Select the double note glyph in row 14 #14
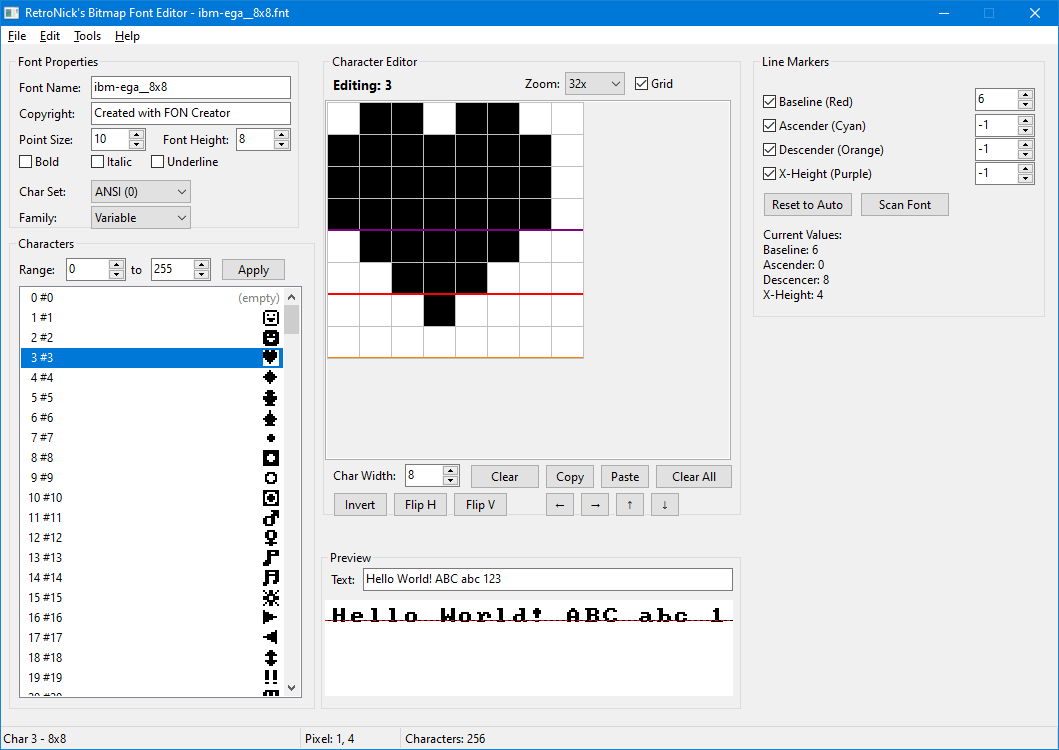1059x750 pixels. point(271,578)
